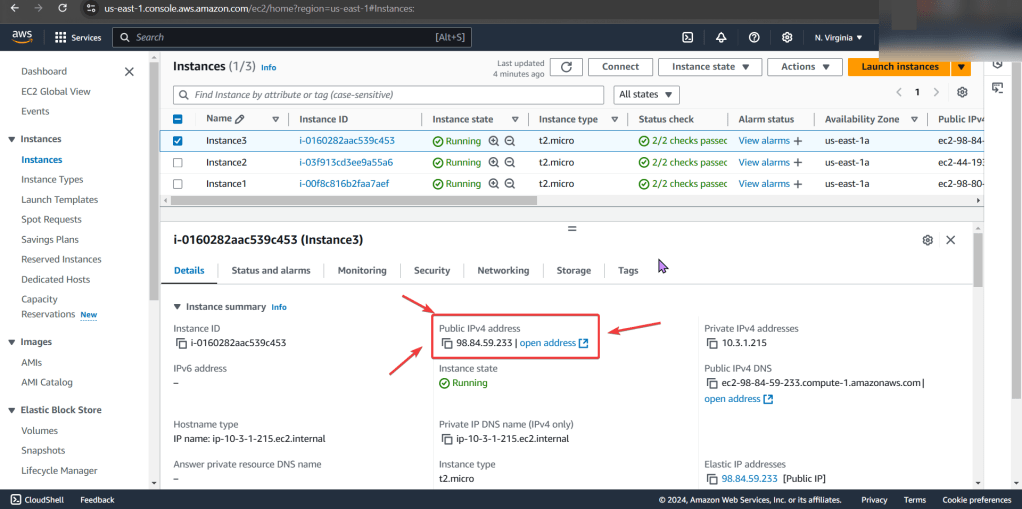
Task: Copy the Instance ID in details summary
Action: coord(180,343)
